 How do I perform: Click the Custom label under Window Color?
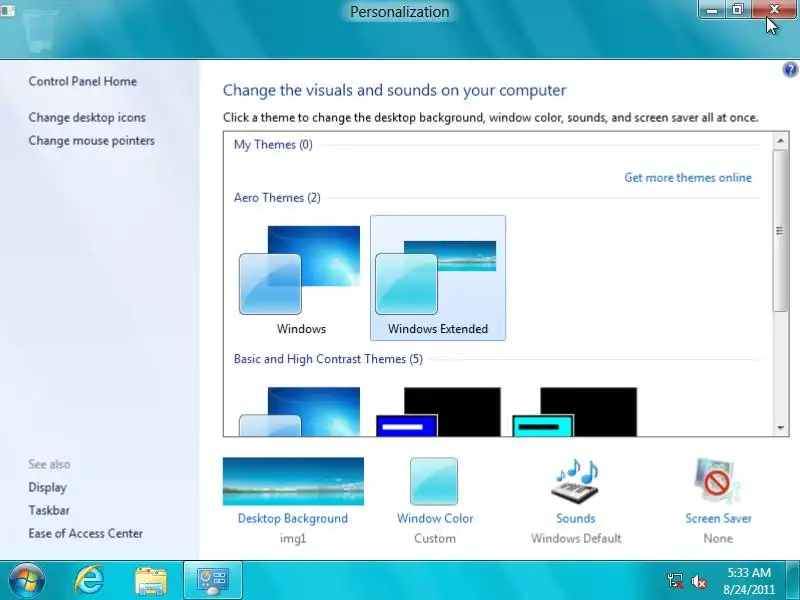click(435, 538)
